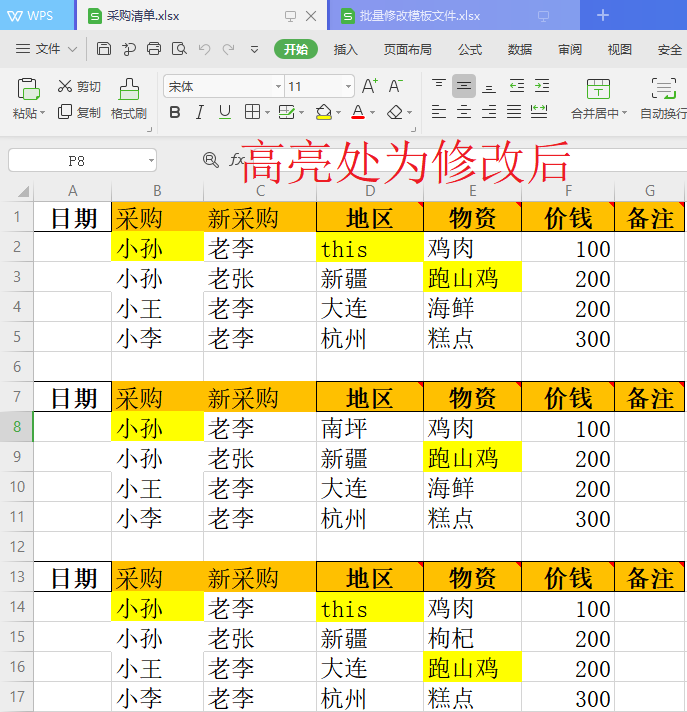Toggle top vertical alignment
687x712 pixels.
(x=439, y=86)
